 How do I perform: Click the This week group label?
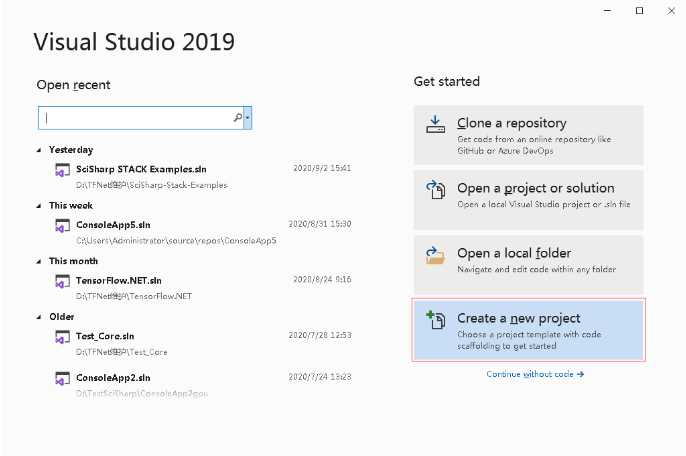(71, 206)
